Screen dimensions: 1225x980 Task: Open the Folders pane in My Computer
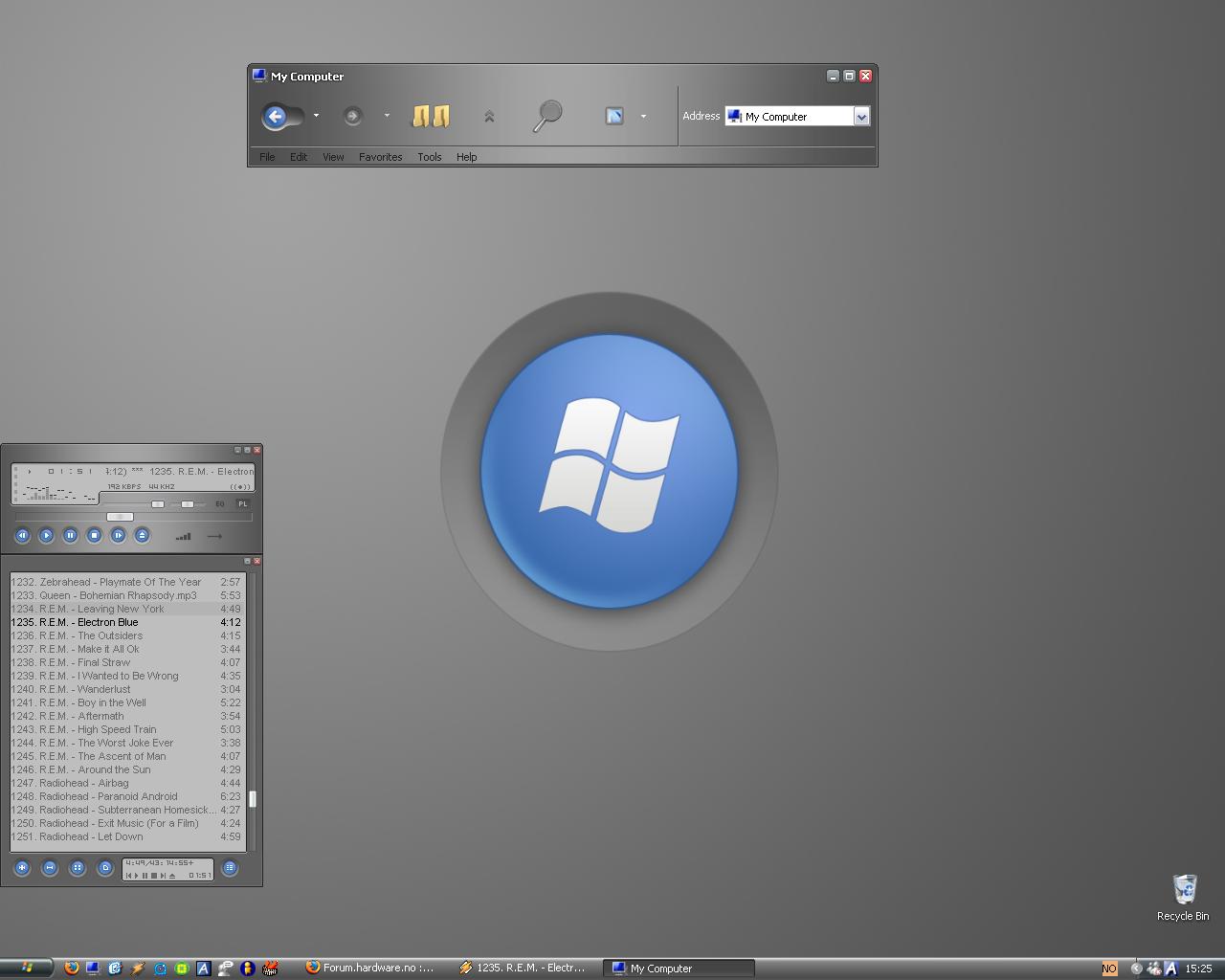coord(431,116)
